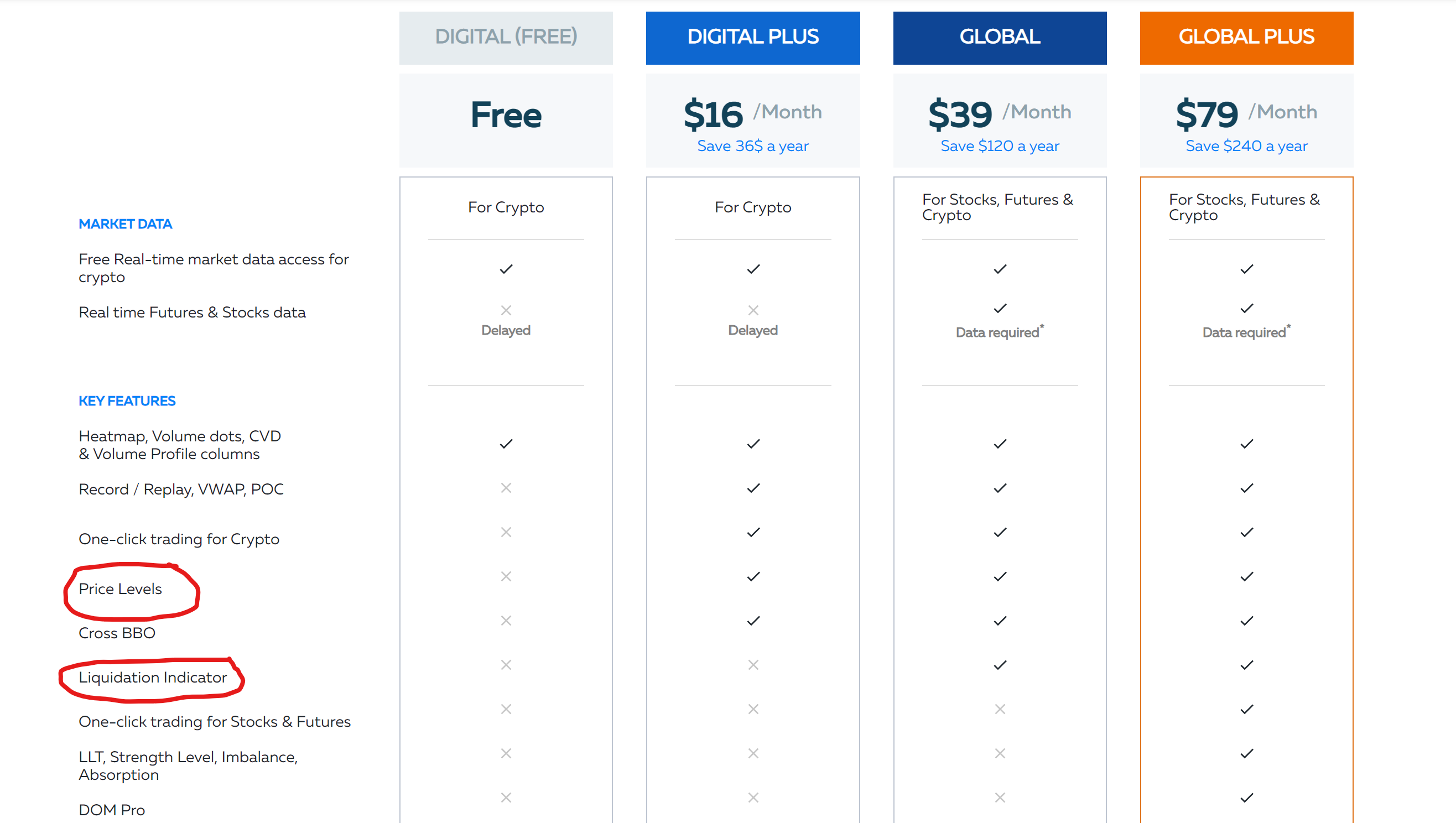The height and width of the screenshot is (823, 1456).
Task: Click Global plan's Stocks & Futures trading X icon
Action: 1000,709
